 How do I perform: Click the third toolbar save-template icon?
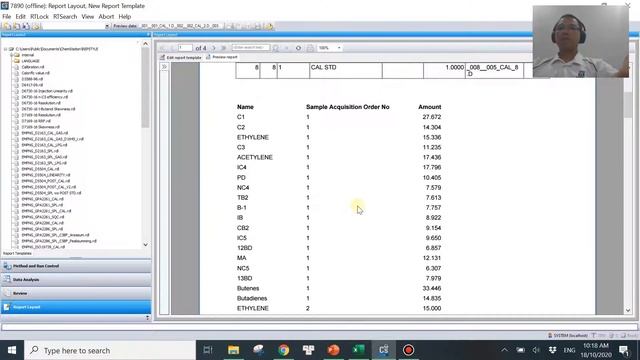pyautogui.click(x=26, y=26)
